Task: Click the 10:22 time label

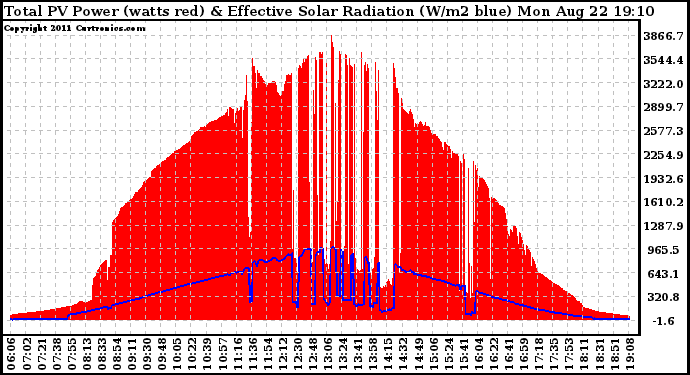Action: [192, 354]
